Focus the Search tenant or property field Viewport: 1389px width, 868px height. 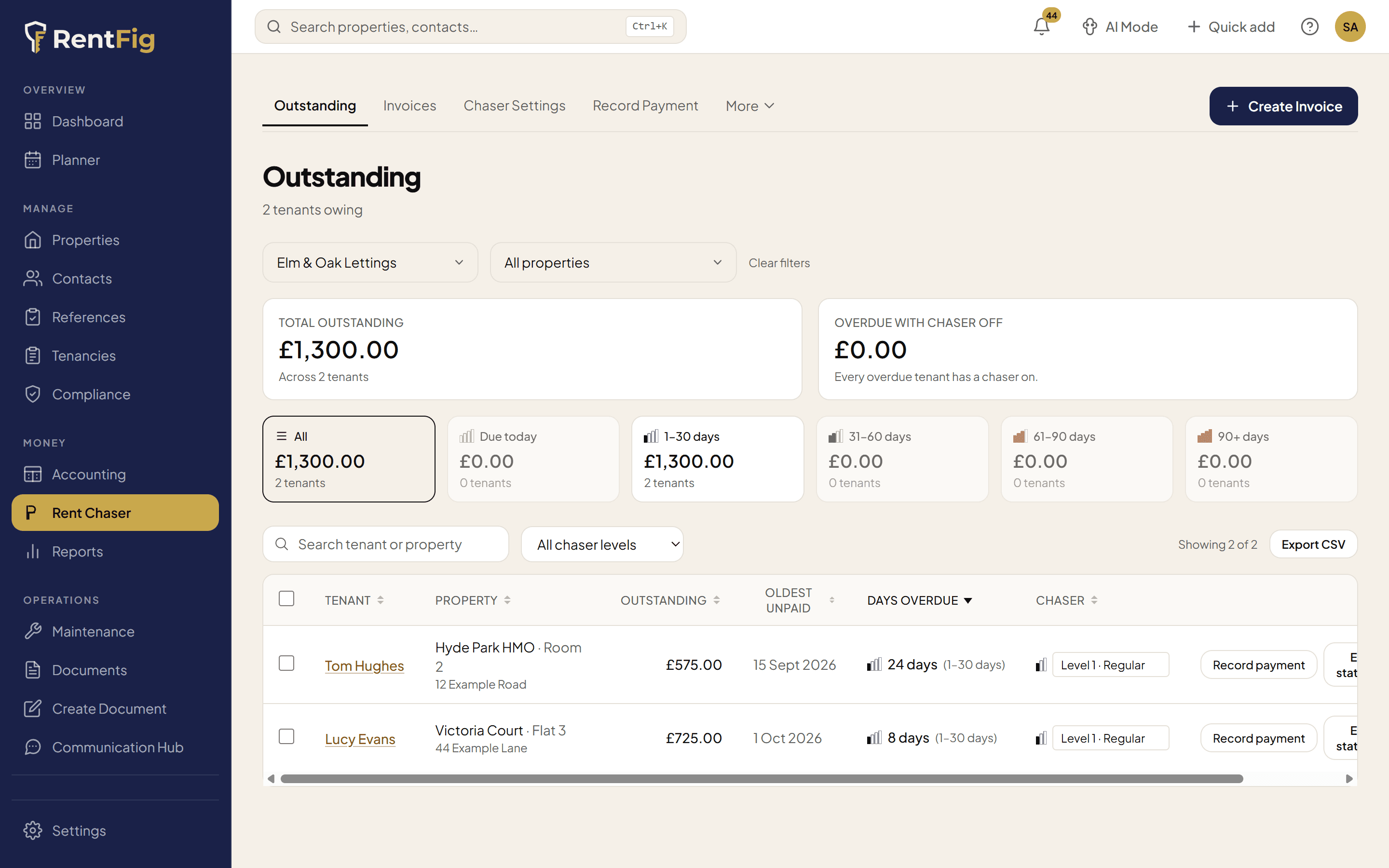386,544
